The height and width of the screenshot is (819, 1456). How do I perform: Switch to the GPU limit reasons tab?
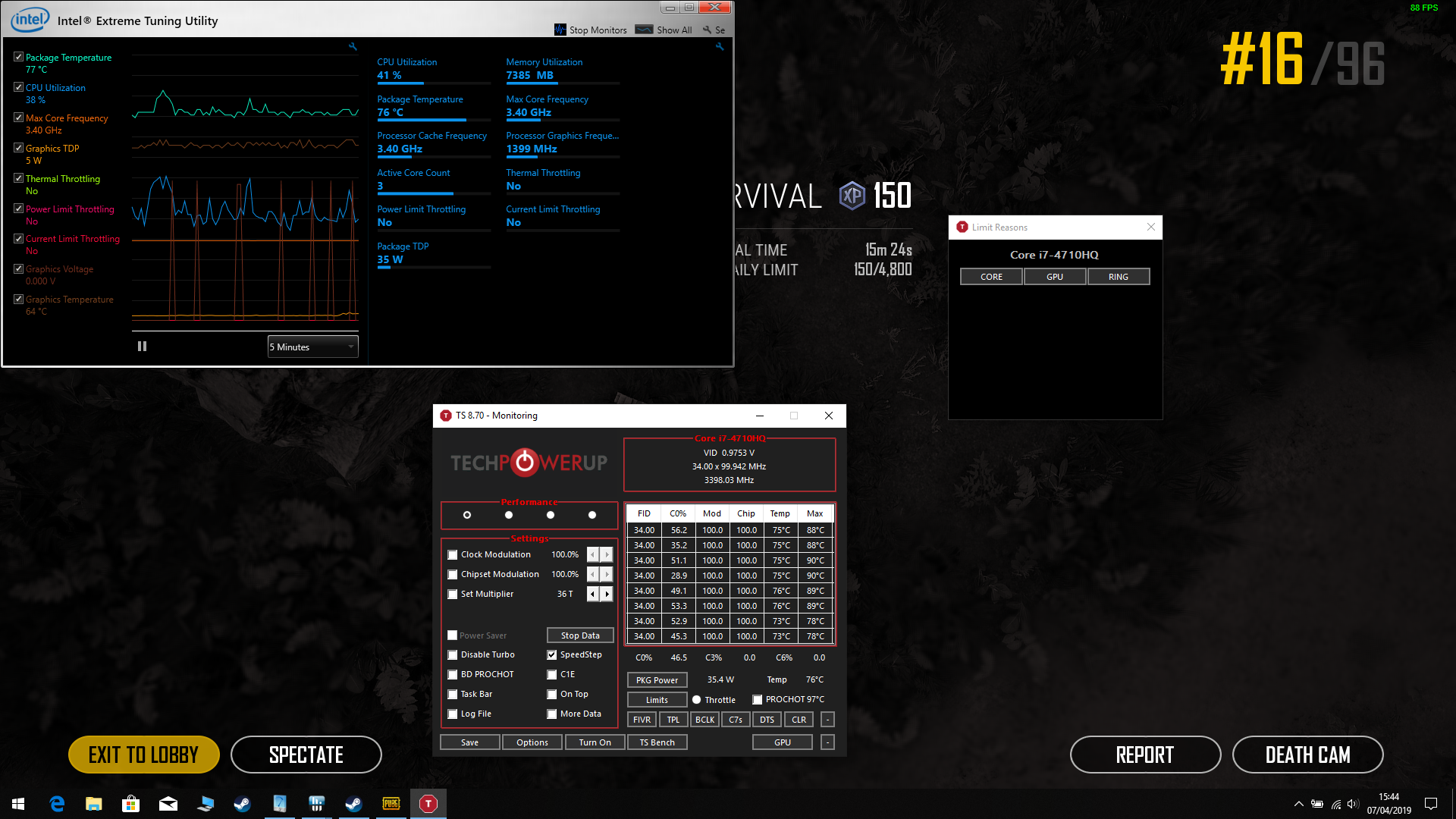[1055, 277]
